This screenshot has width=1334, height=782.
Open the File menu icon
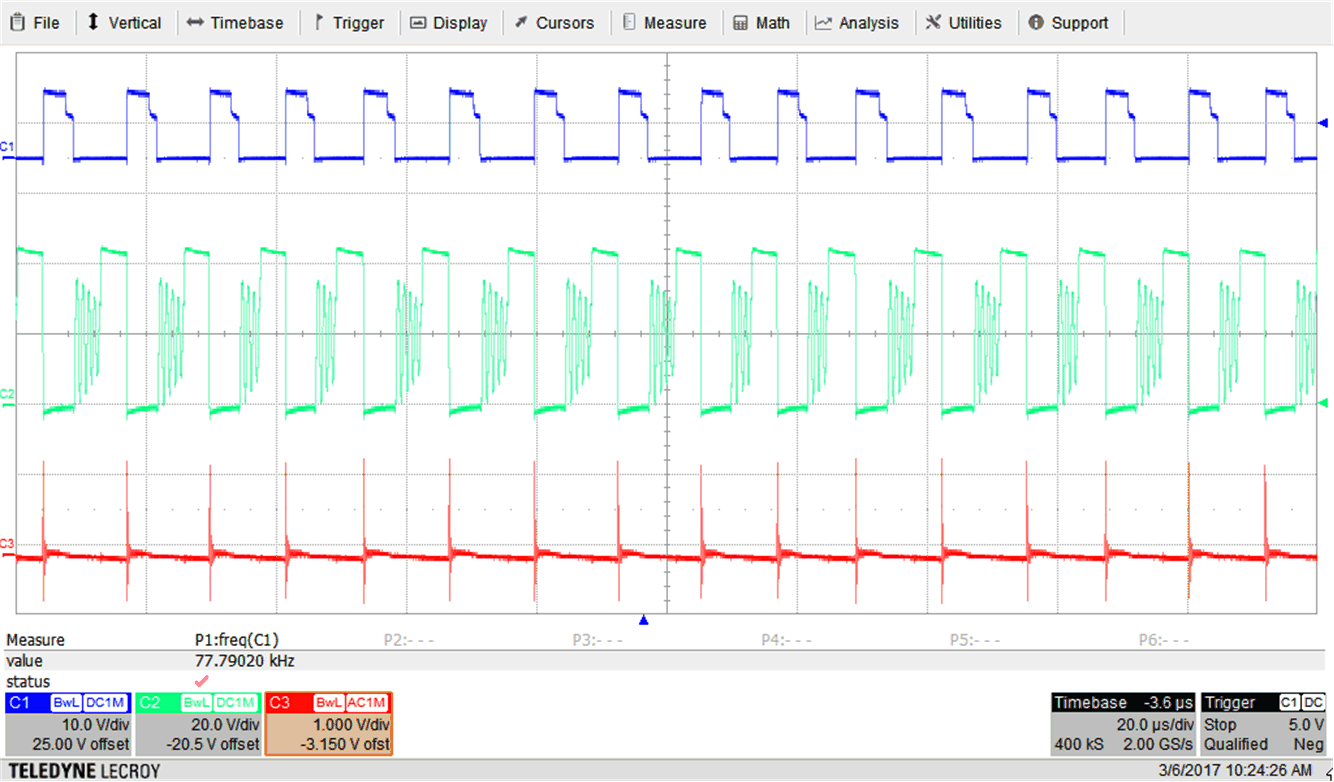click(x=15, y=22)
